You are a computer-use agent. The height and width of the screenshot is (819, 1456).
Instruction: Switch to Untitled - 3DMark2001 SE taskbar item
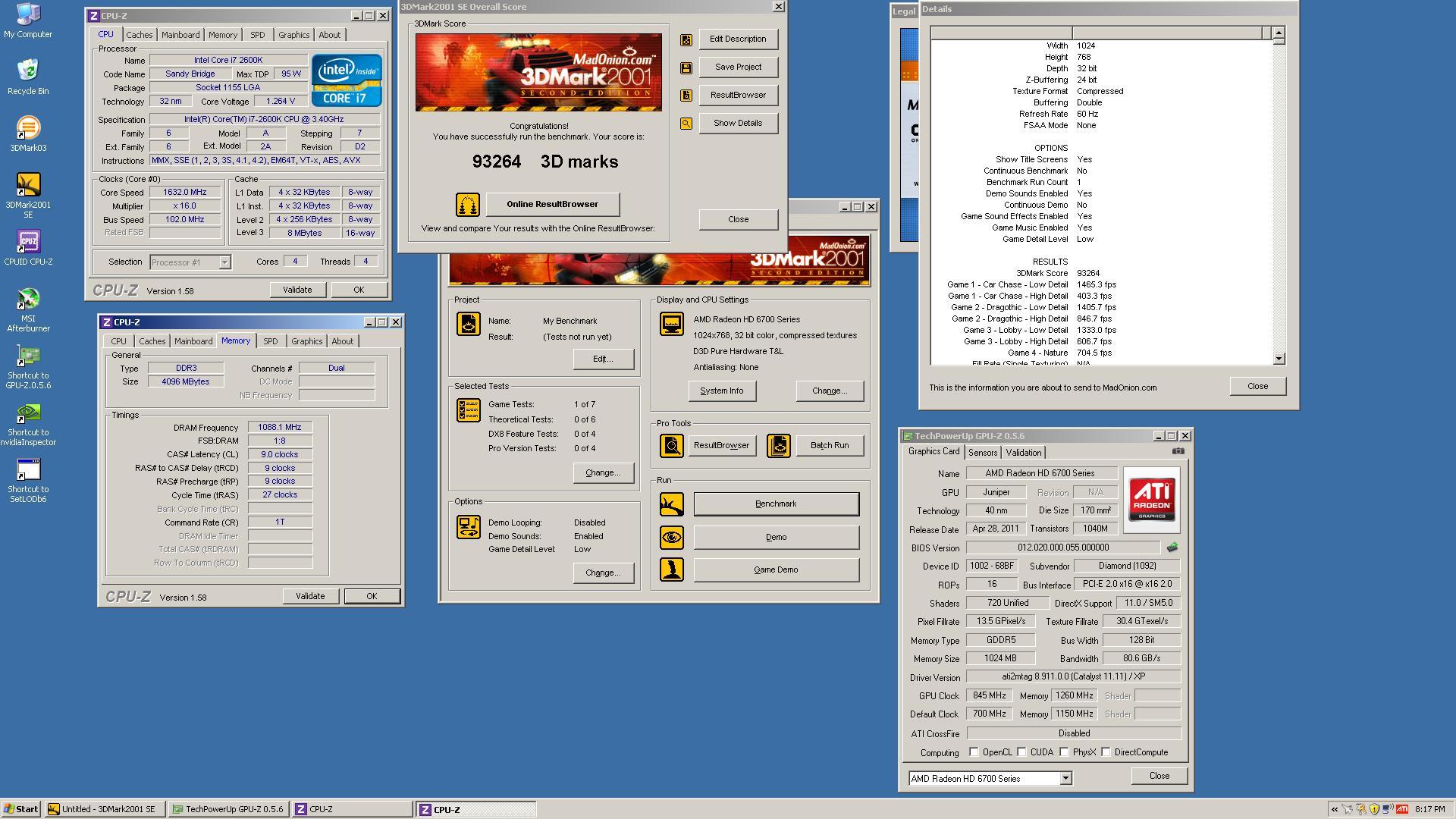[103, 809]
